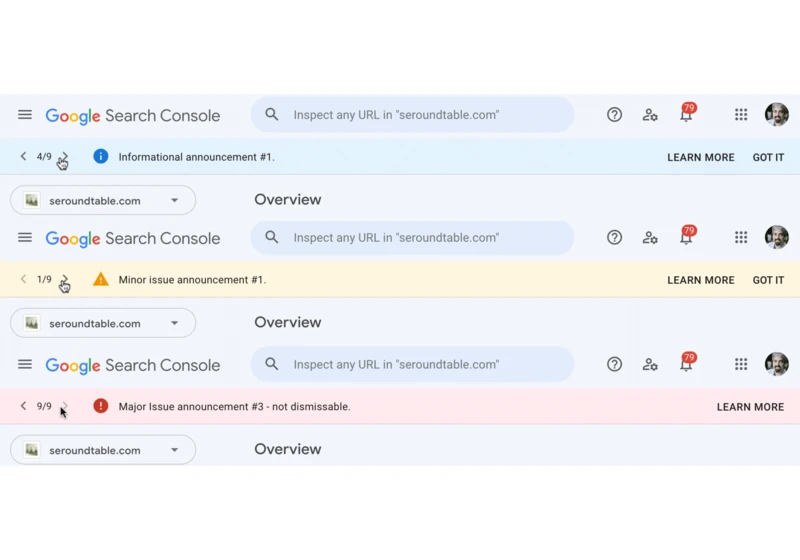This screenshot has height=560, width=800.
Task: Click Overview heading below Minor issue banner
Action: [288, 322]
